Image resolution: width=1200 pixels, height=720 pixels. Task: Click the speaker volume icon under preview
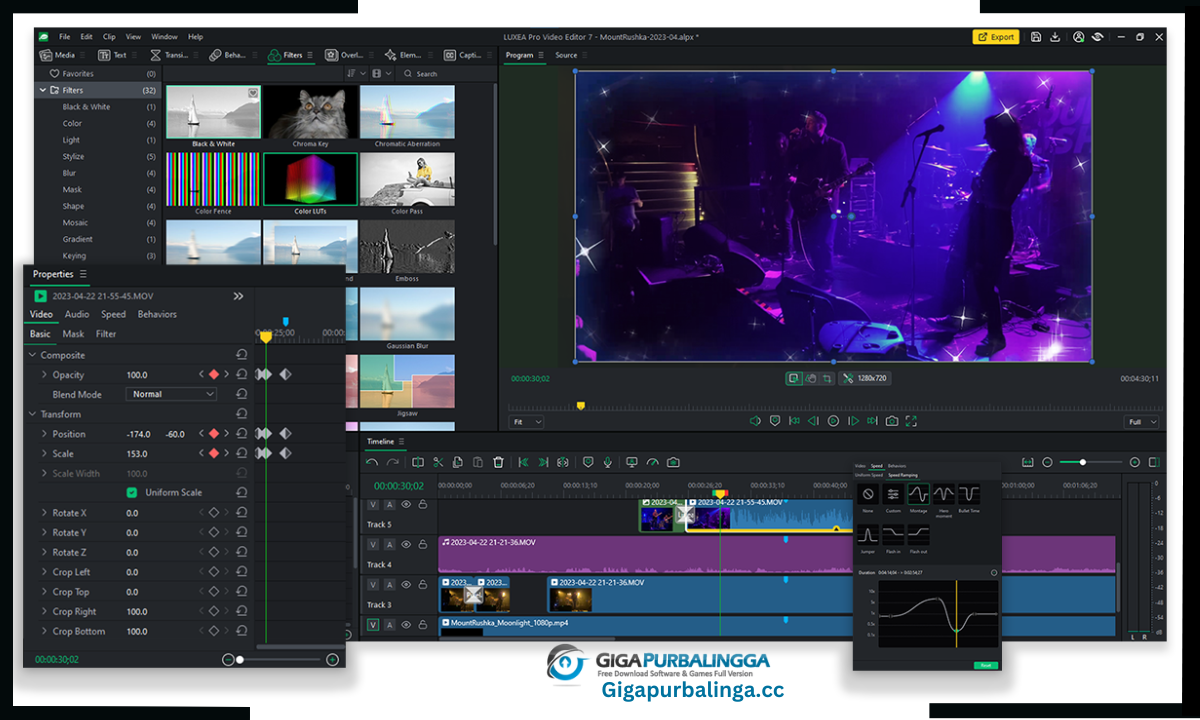[755, 421]
